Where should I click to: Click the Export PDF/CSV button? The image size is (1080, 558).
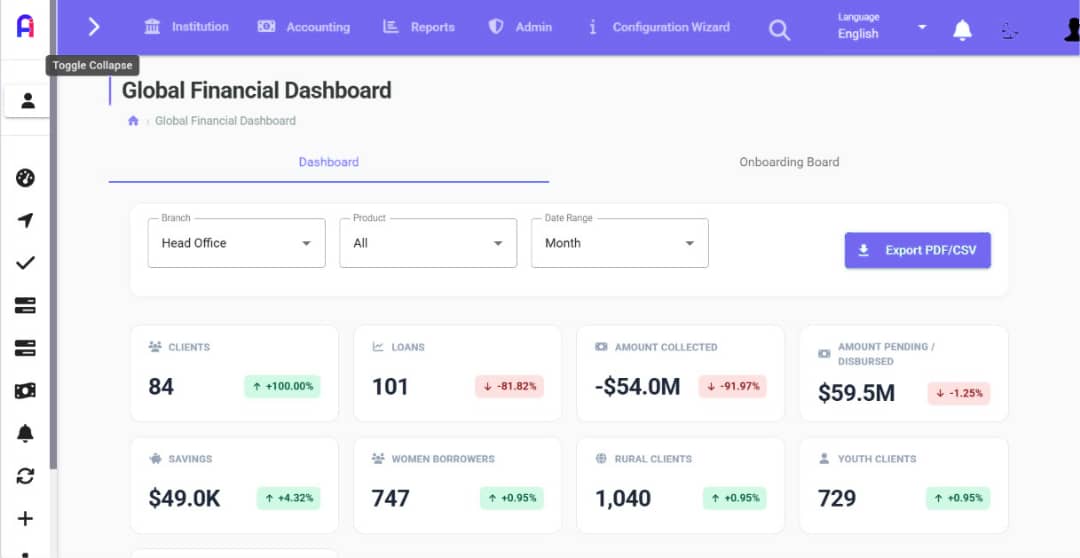click(917, 250)
